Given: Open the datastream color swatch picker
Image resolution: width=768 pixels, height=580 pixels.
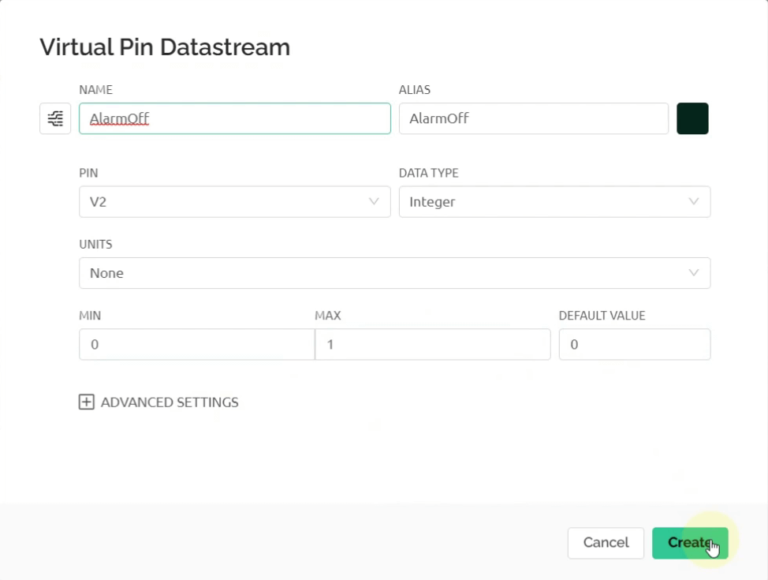Looking at the screenshot, I should 692,118.
